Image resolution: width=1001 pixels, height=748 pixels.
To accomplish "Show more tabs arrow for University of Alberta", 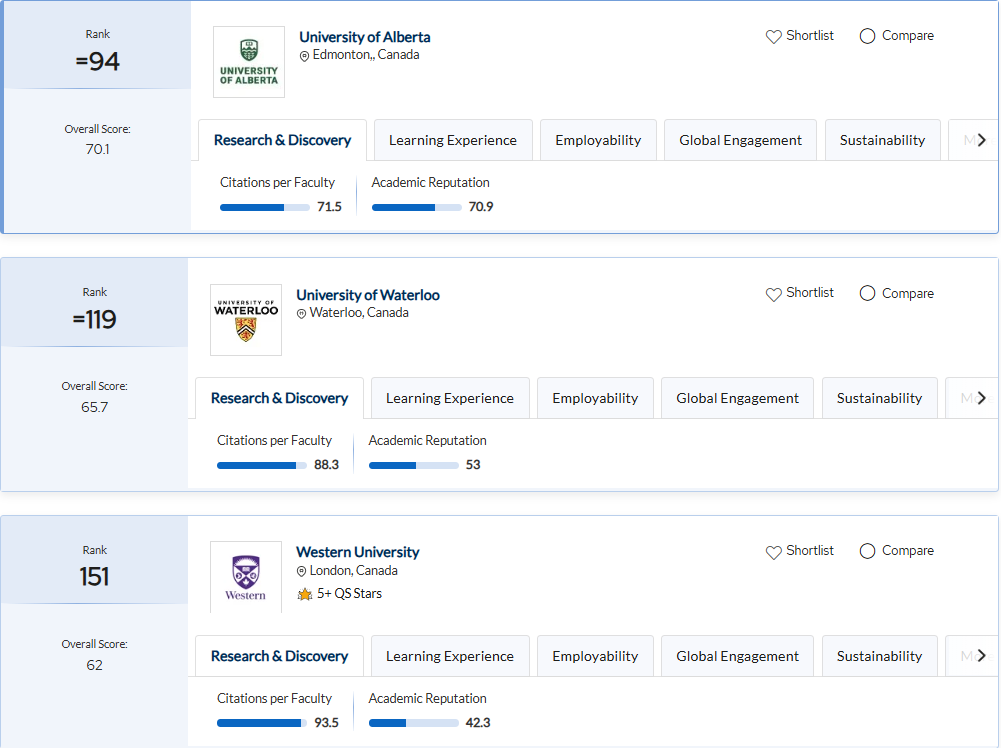I will pyautogui.click(x=982, y=140).
